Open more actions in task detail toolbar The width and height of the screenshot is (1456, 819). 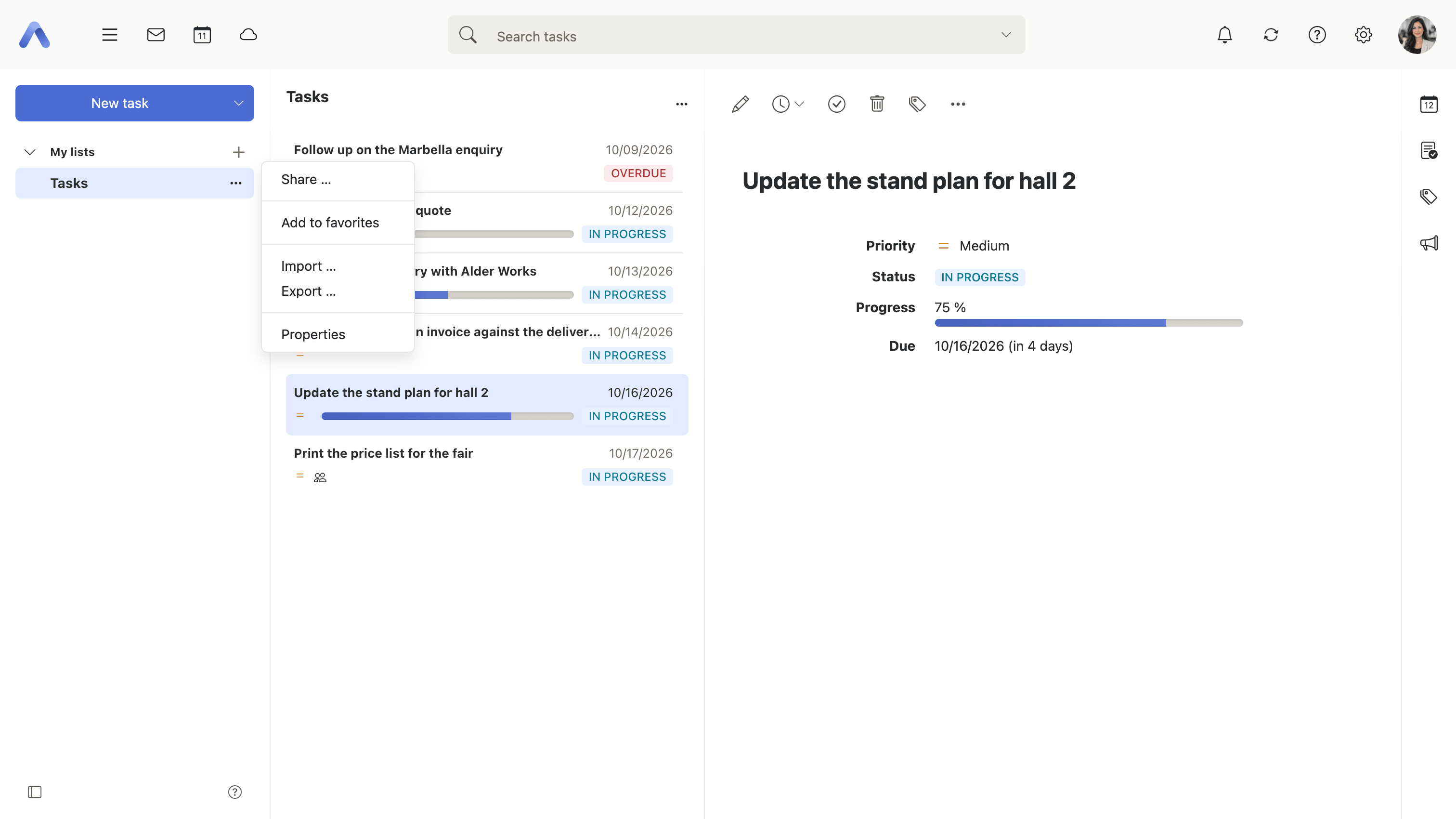coord(958,104)
